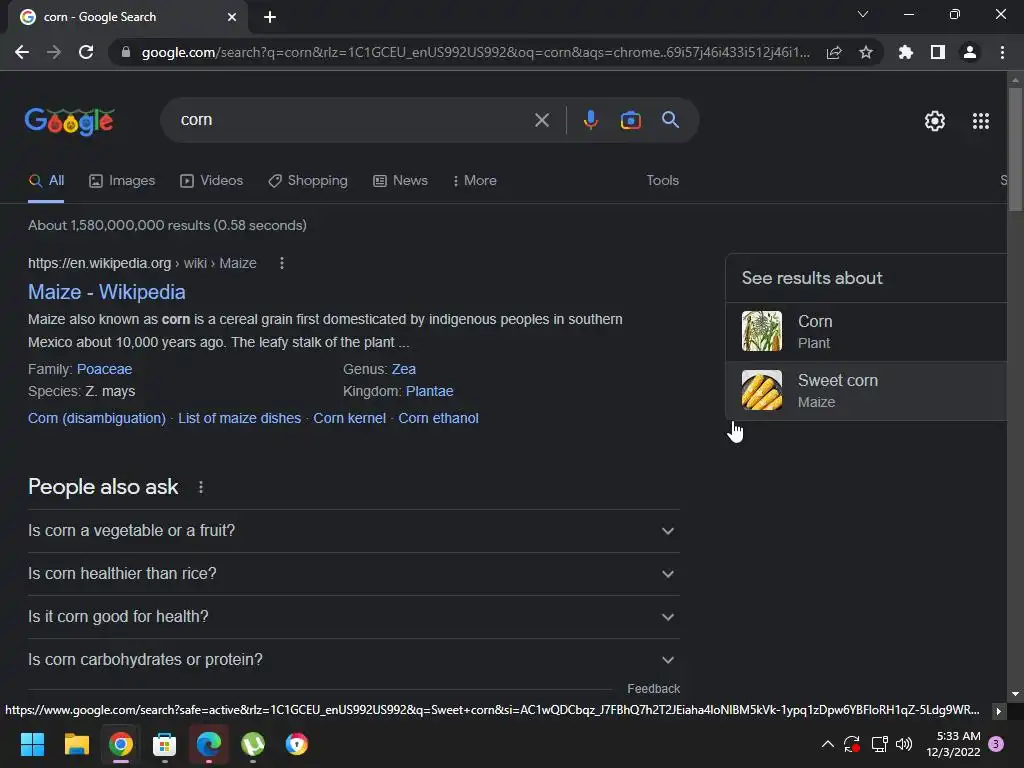The image size is (1024, 768).
Task: Open List of maize dishes link
Action: pyautogui.click(x=239, y=418)
